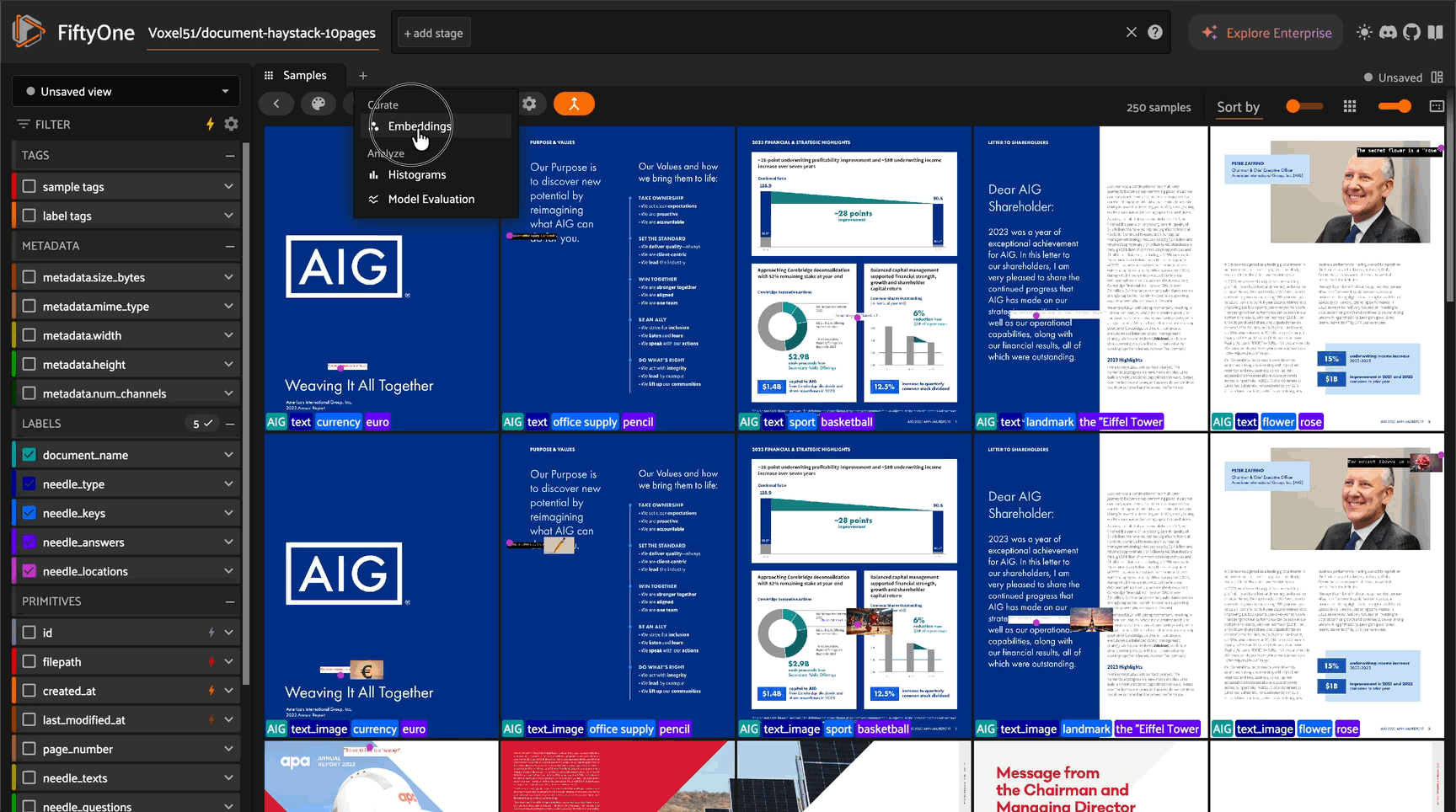The height and width of the screenshot is (812, 1456).
Task: Expand the metadata.width row chevron
Action: pyautogui.click(x=228, y=335)
